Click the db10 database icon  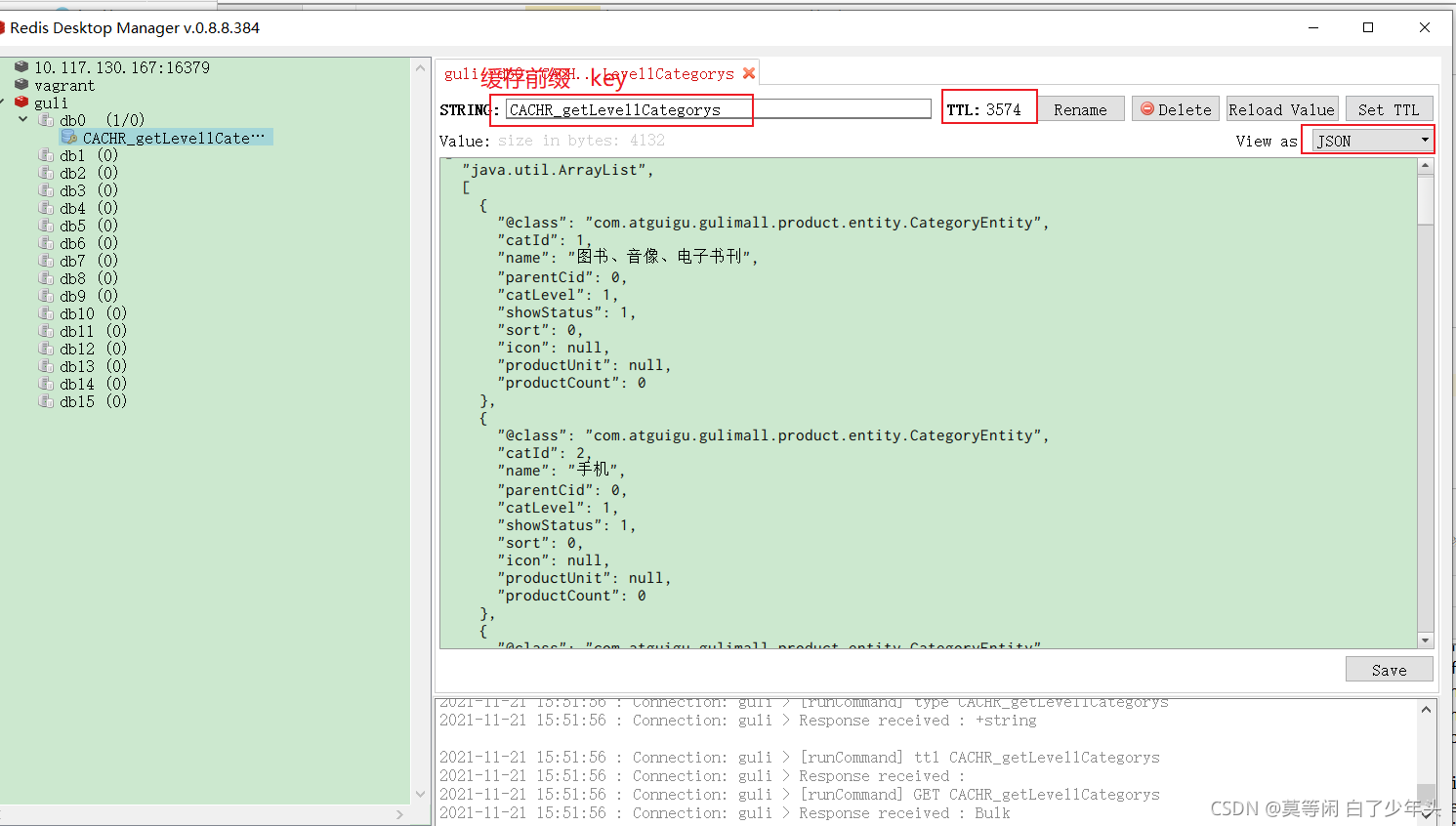coord(46,313)
